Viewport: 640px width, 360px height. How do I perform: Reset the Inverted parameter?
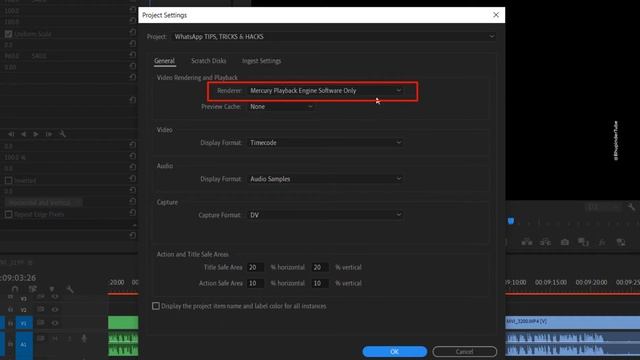[132, 179]
